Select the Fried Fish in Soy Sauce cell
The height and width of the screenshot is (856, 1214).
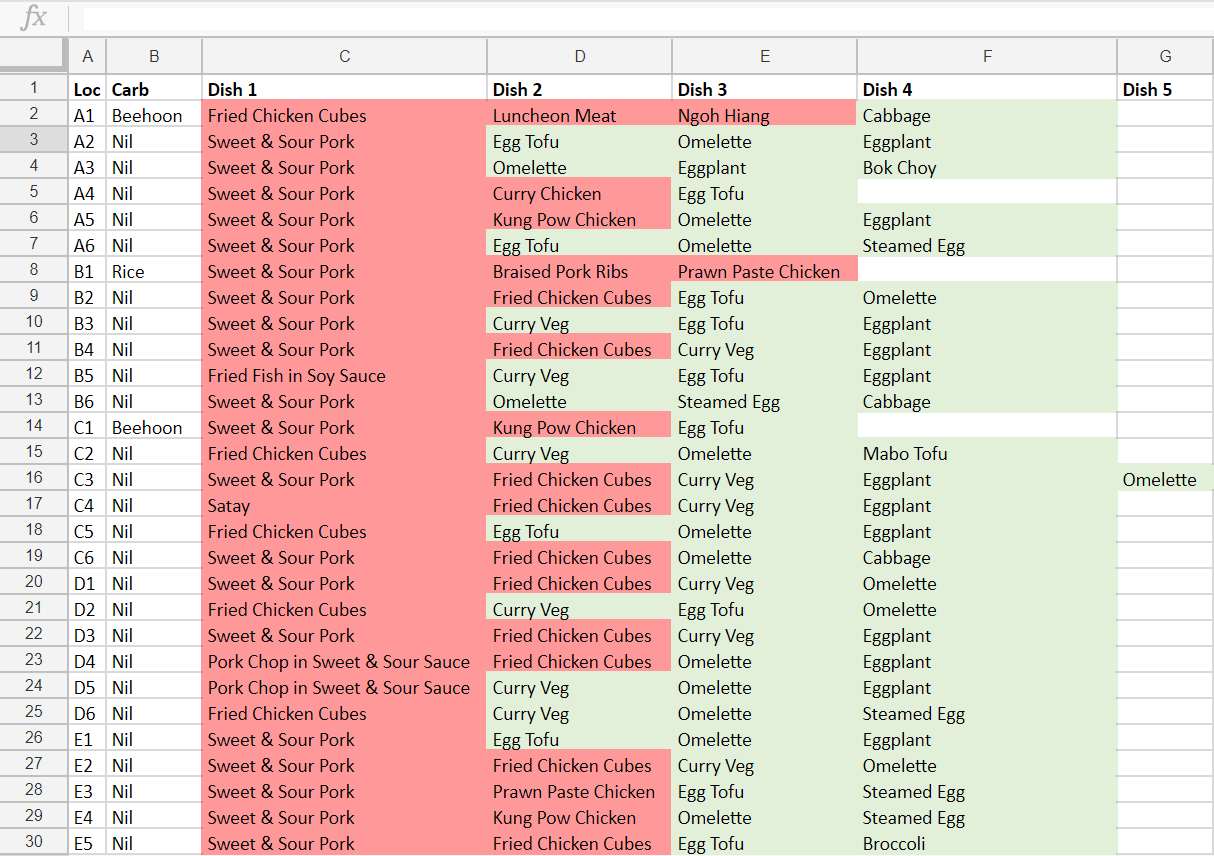(344, 376)
